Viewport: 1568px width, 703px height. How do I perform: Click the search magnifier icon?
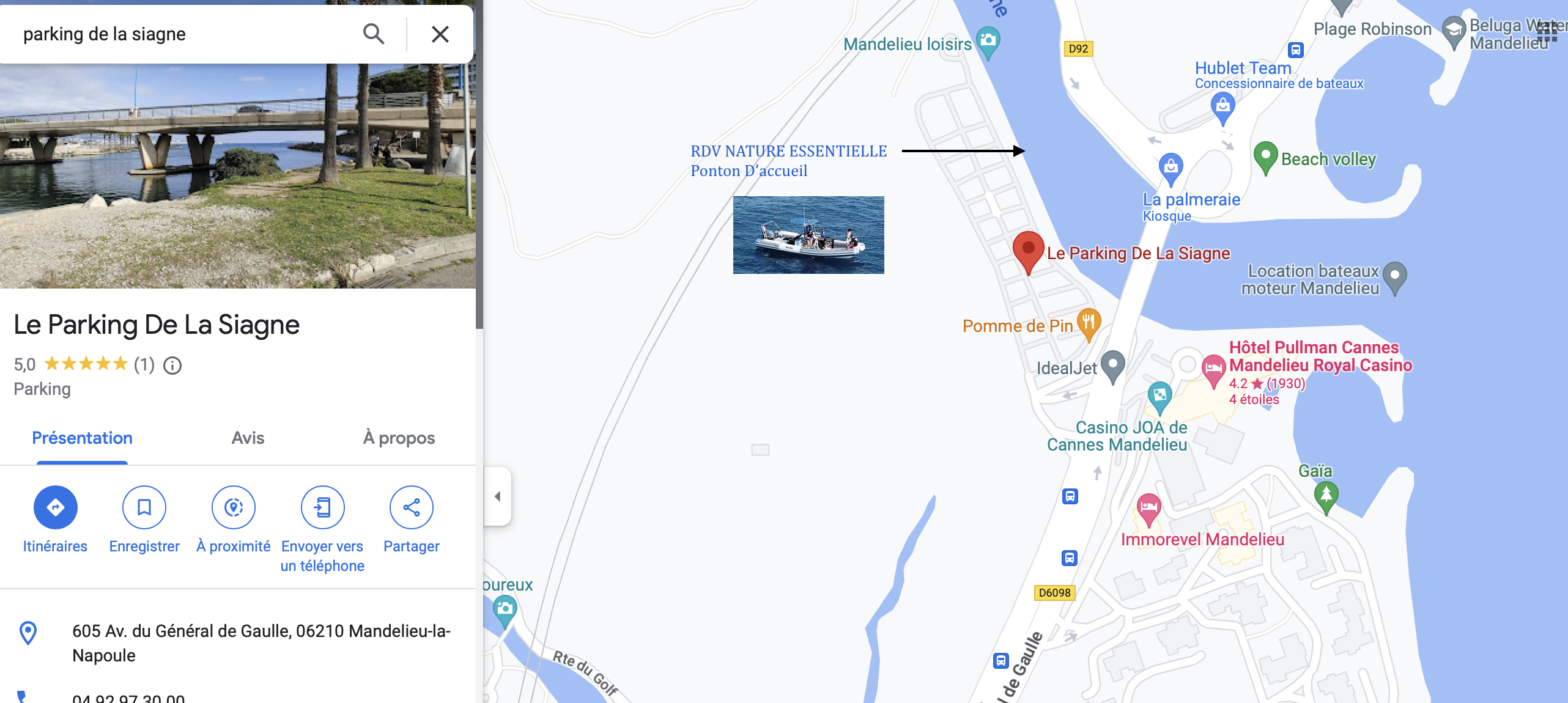(x=373, y=34)
